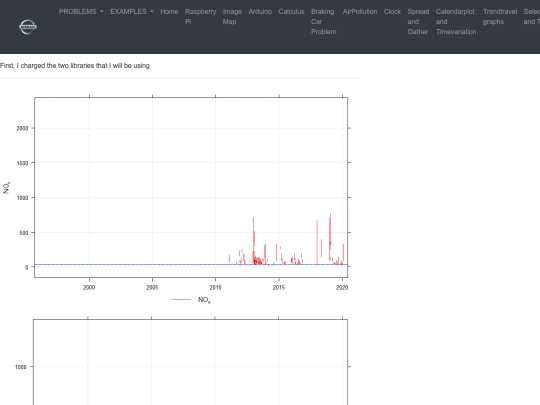Image resolution: width=540 pixels, height=405 pixels.
Task: Open the Clock page link
Action: [x=392, y=12]
